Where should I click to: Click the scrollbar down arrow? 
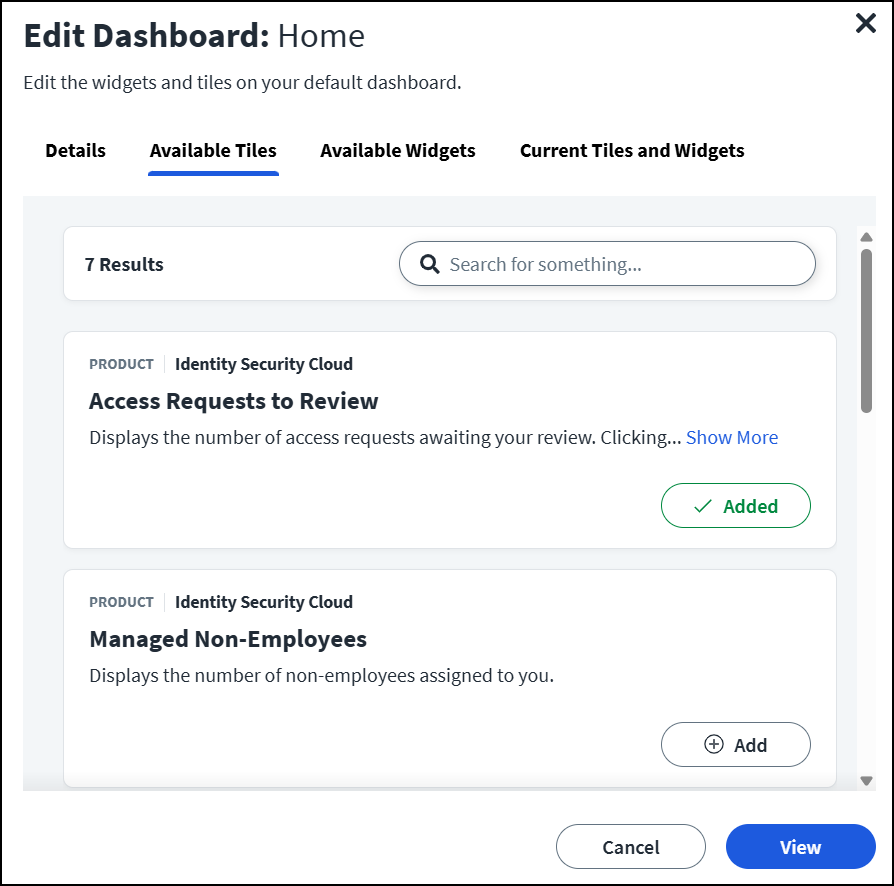(866, 781)
